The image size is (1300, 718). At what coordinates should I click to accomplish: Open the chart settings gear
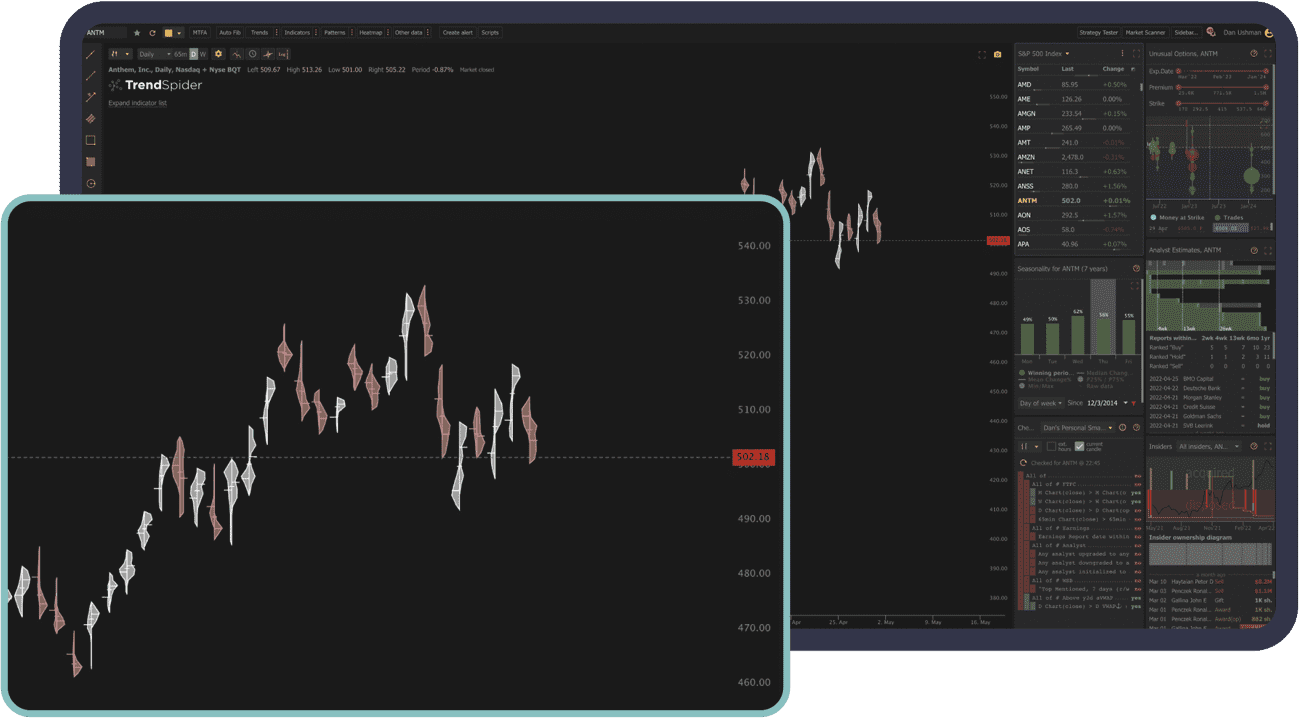pos(219,53)
